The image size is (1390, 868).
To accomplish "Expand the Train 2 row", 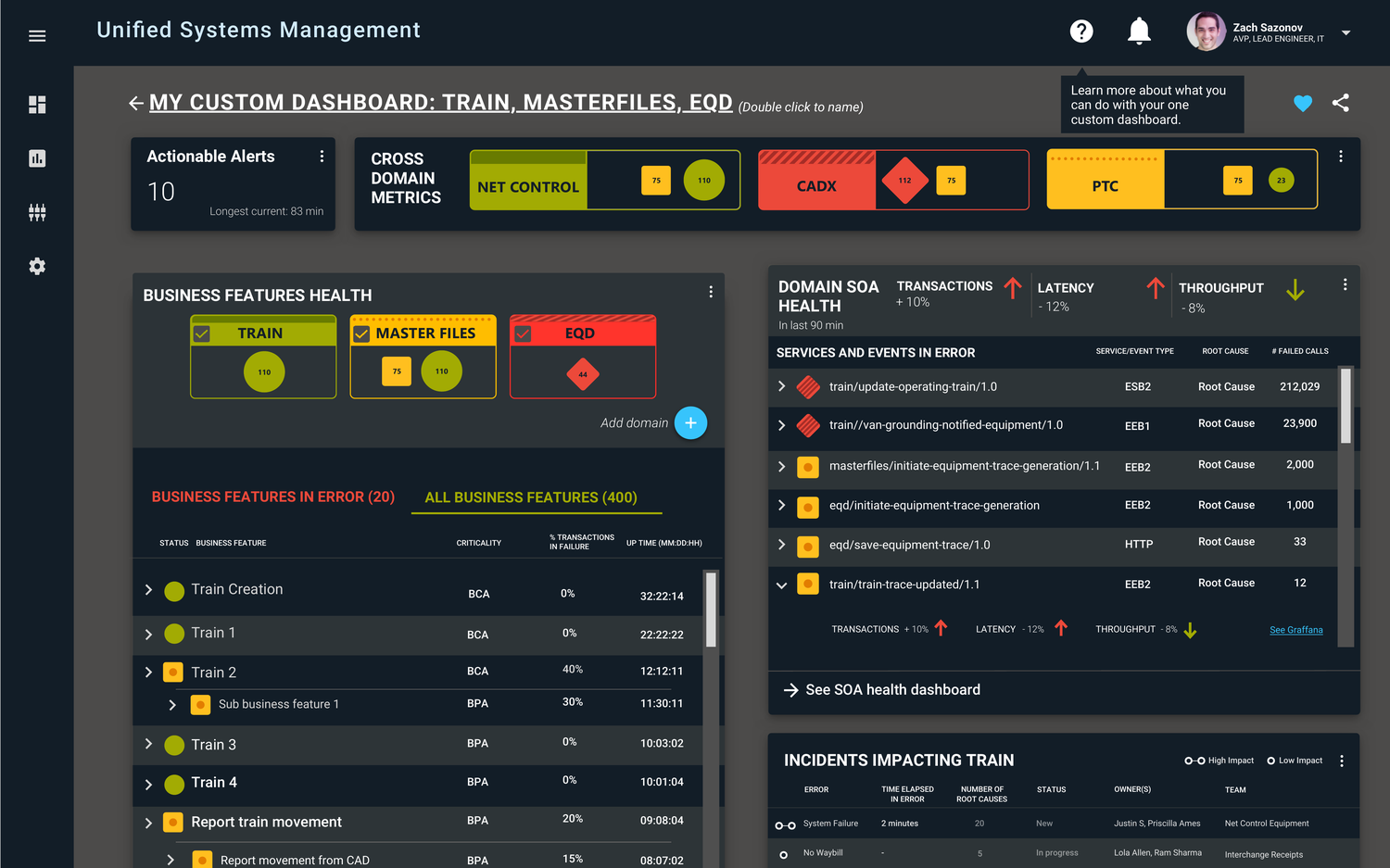I will point(148,673).
